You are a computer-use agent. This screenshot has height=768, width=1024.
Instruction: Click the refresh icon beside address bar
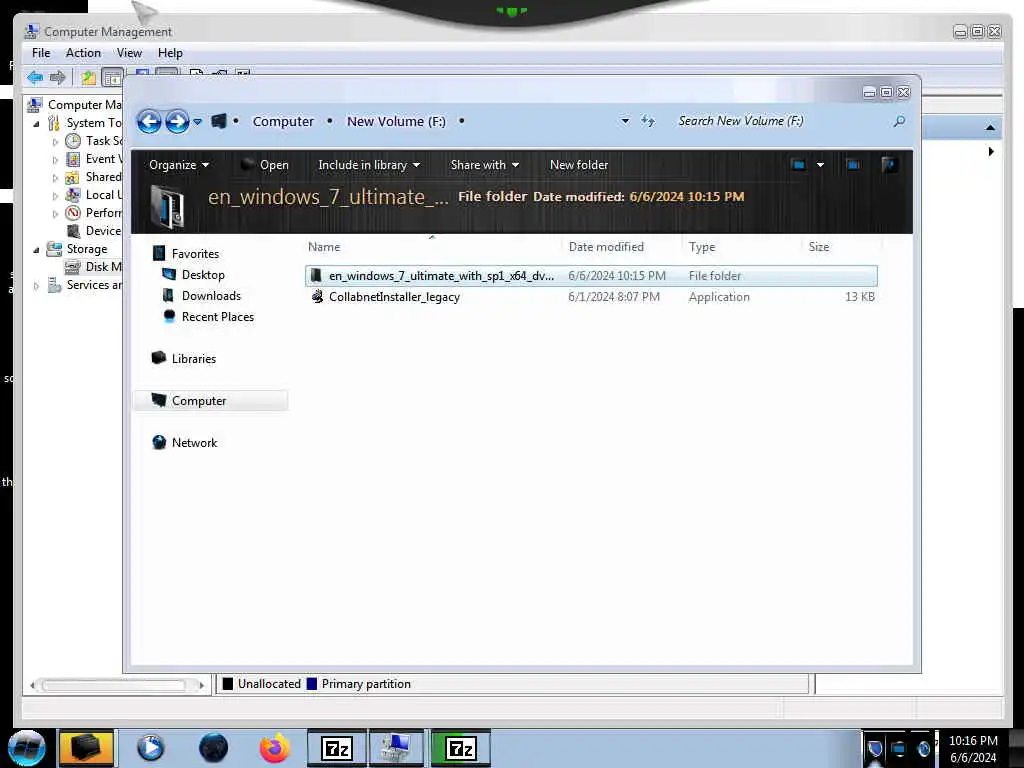tap(647, 121)
